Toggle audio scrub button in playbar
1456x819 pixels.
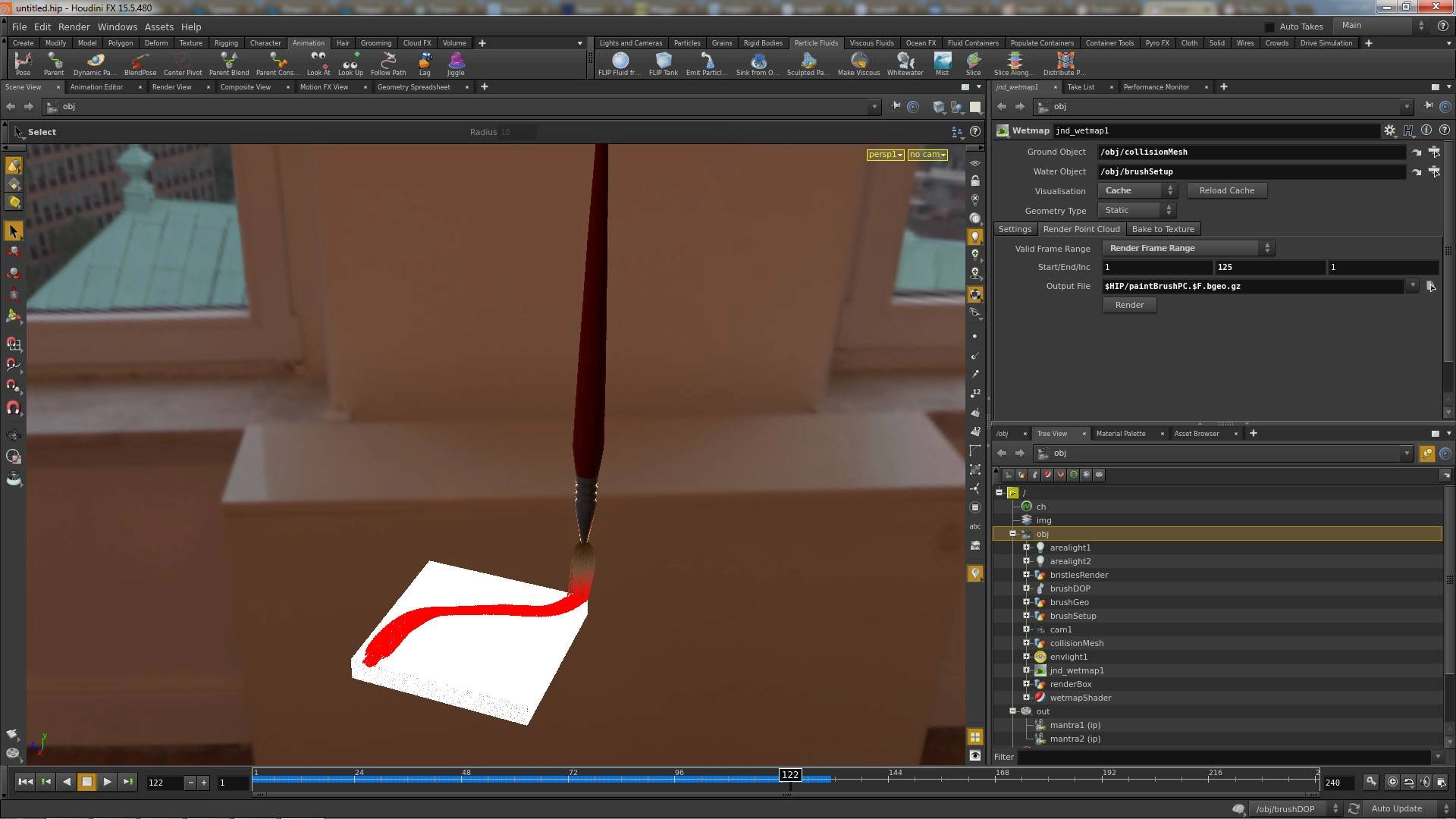1425,782
